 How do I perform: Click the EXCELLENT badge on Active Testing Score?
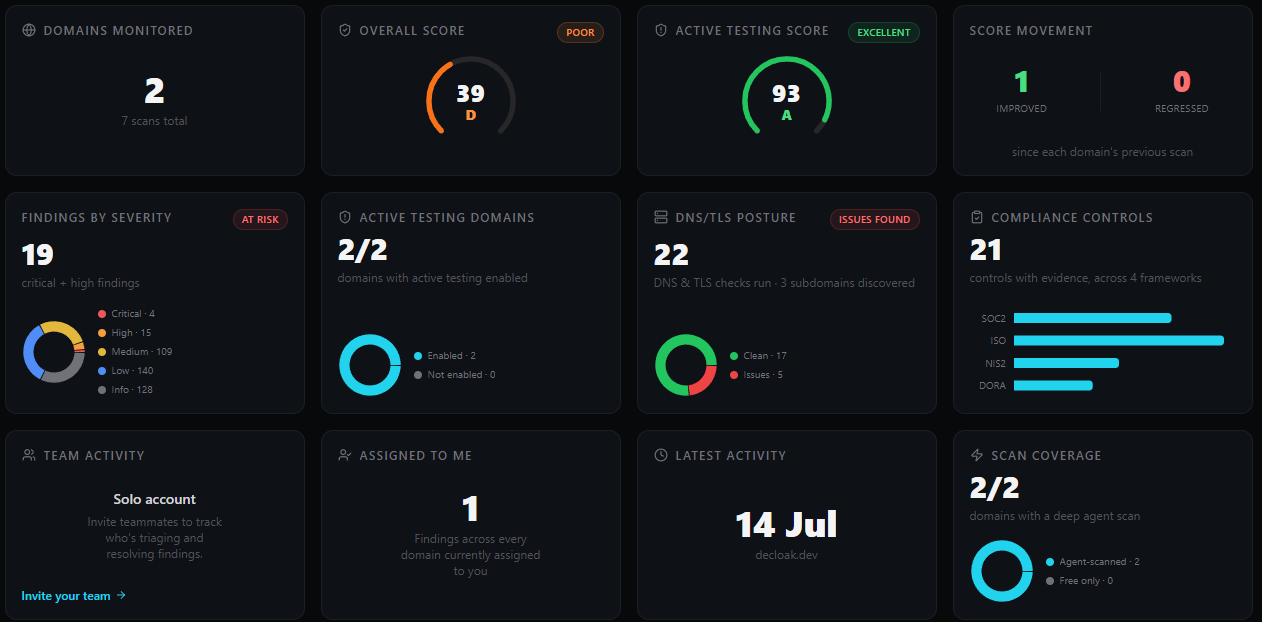(884, 32)
